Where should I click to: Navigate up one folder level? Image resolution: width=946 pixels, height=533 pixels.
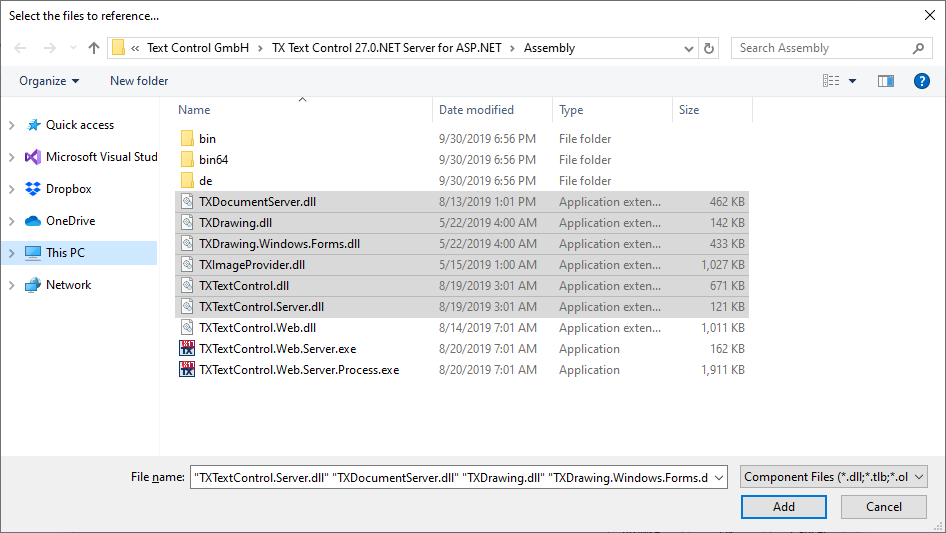[94, 48]
